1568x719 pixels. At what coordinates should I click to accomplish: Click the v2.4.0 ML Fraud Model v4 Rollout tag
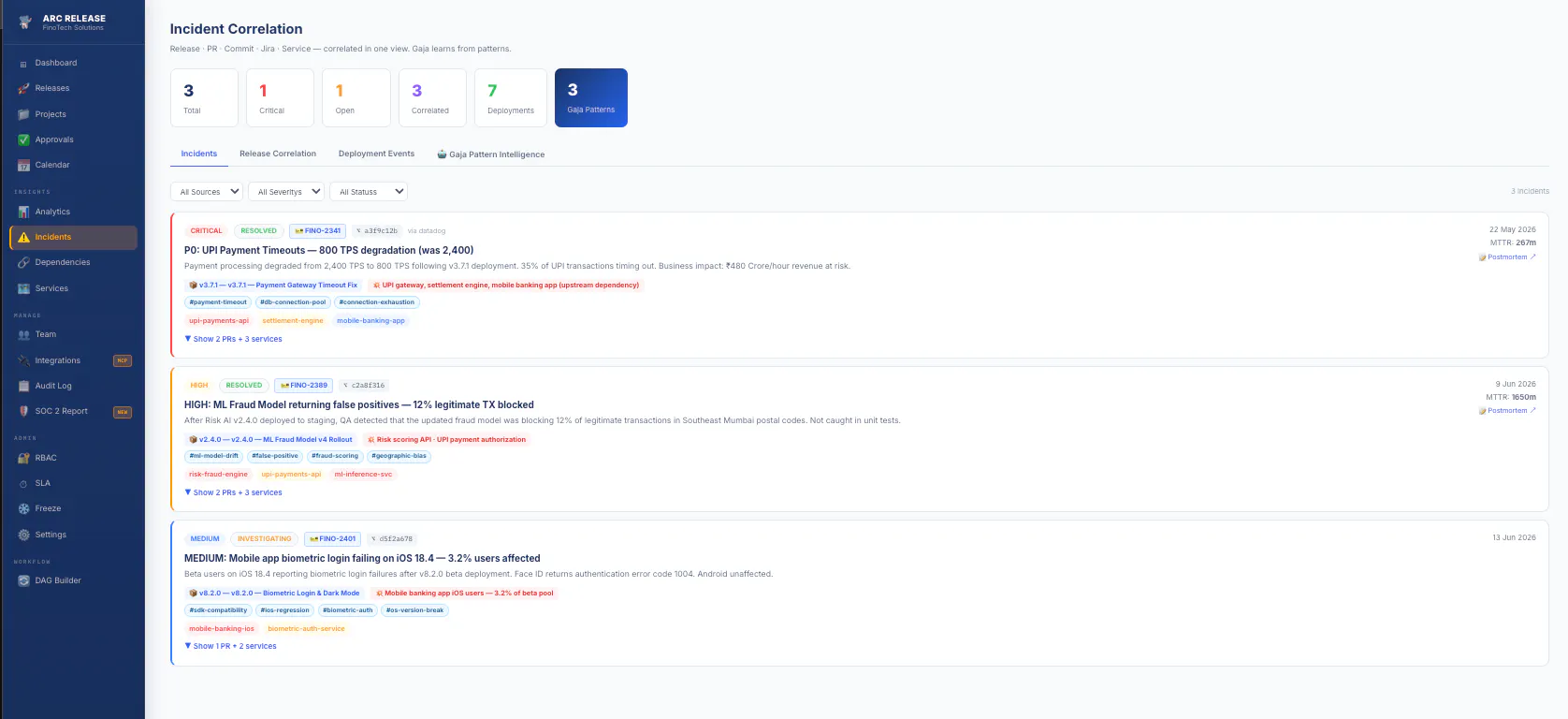click(270, 439)
